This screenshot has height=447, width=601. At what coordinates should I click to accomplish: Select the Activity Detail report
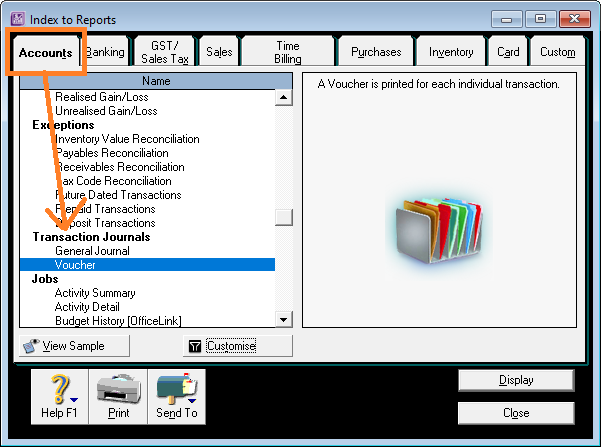87,307
